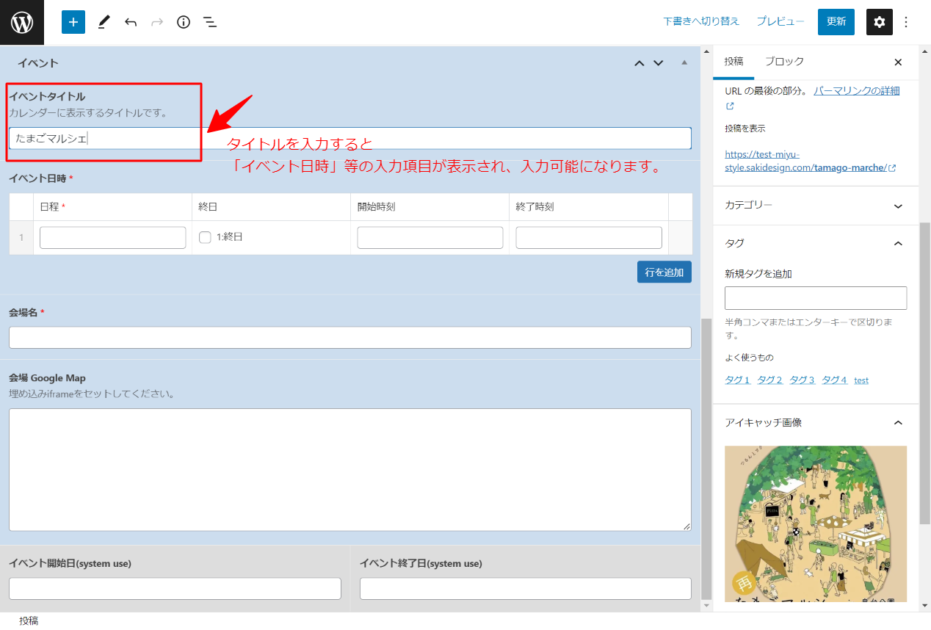Click the 行を追加 add row button
931x630 pixels.
click(664, 272)
